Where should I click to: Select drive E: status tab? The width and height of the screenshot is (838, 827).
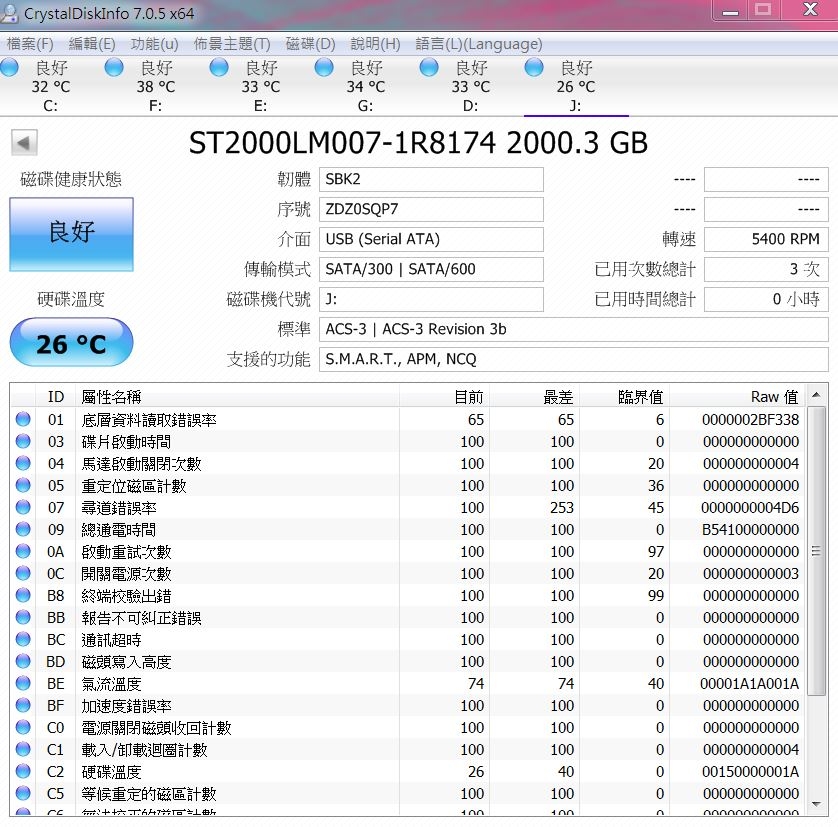(x=260, y=86)
